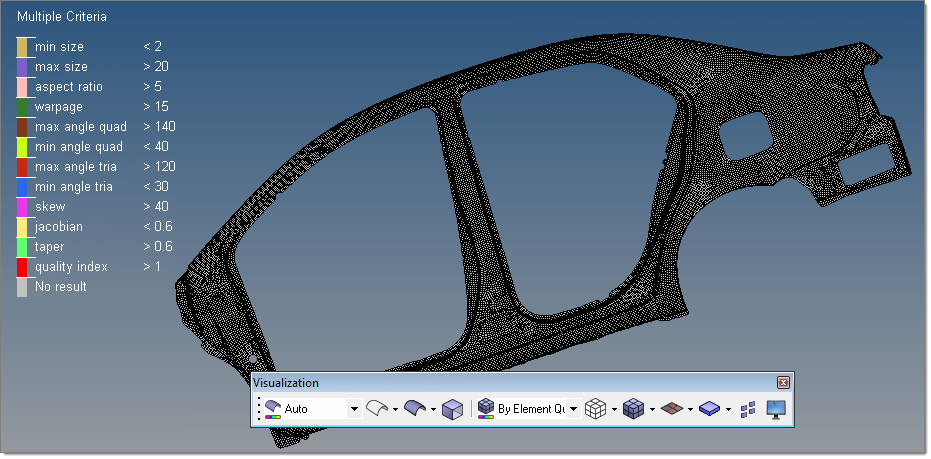Click the blue 3D layer representation icon
Image resolution: width=931 pixels, height=459 pixels.
(x=709, y=409)
